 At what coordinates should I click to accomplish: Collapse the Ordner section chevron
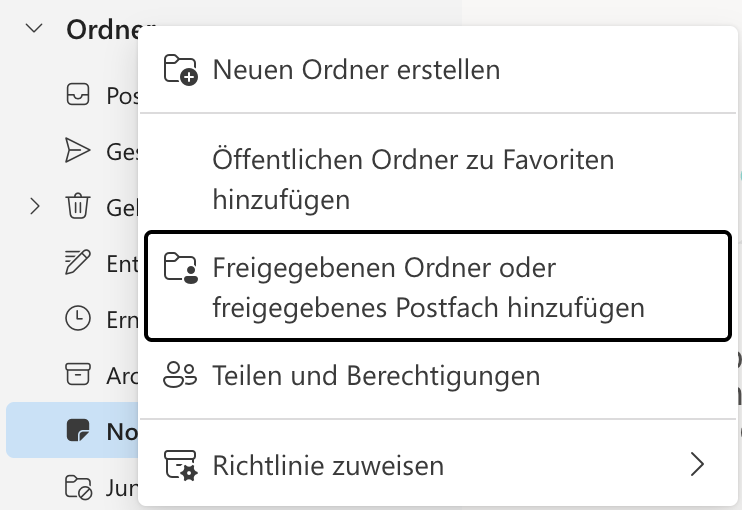34,28
